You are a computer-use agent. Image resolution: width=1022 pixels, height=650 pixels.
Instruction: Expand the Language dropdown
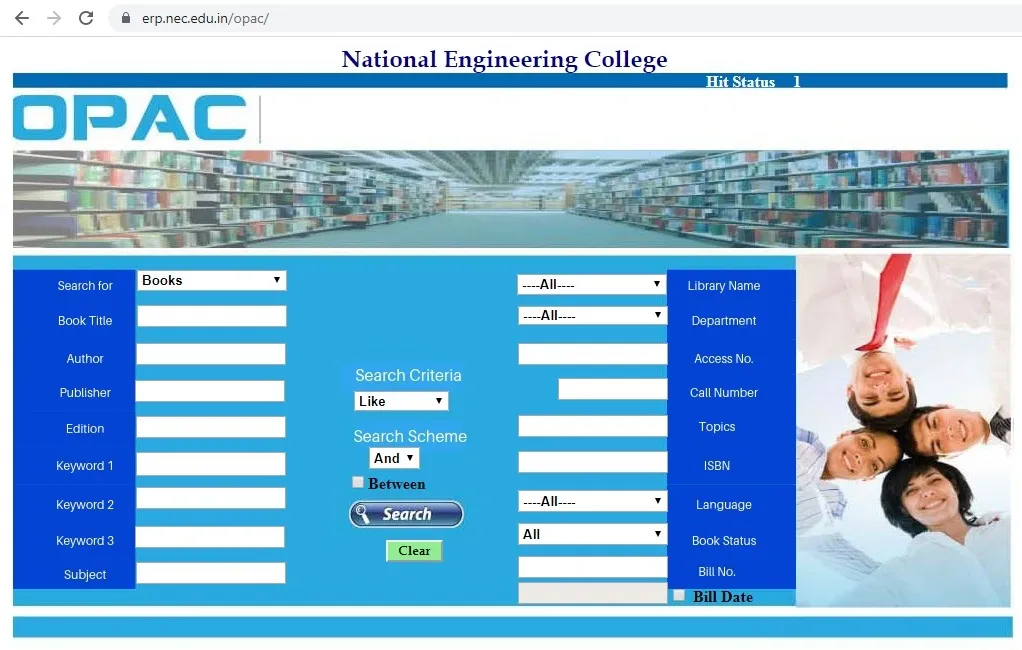(x=592, y=501)
